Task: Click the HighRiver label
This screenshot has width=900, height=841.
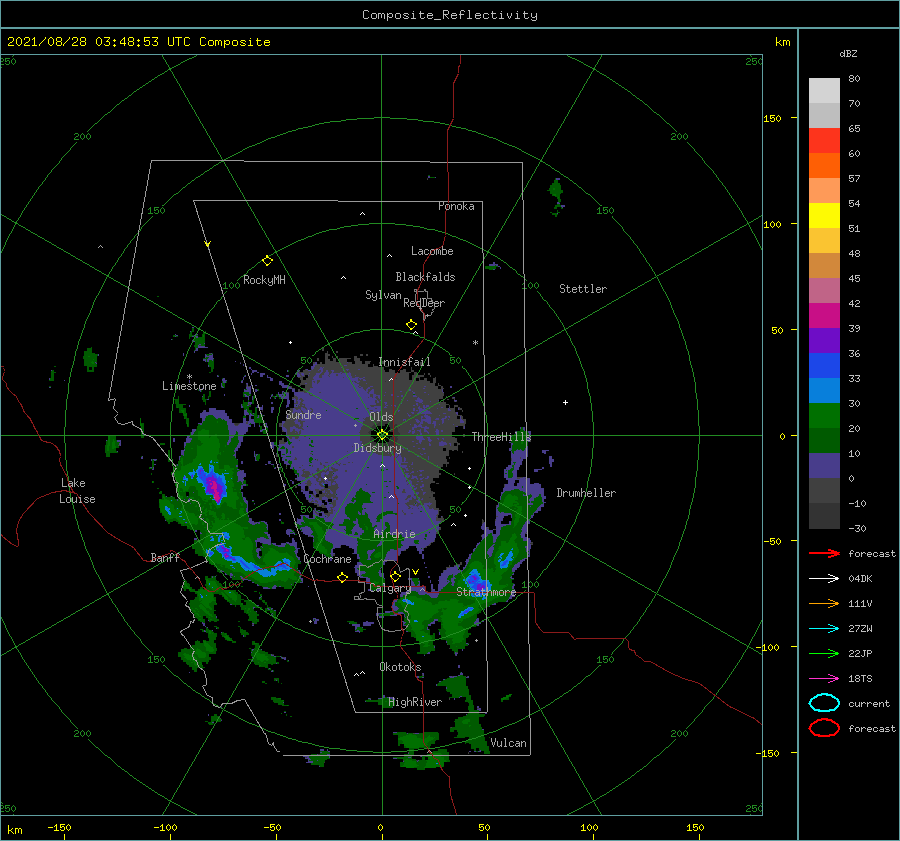Action: pos(415,702)
